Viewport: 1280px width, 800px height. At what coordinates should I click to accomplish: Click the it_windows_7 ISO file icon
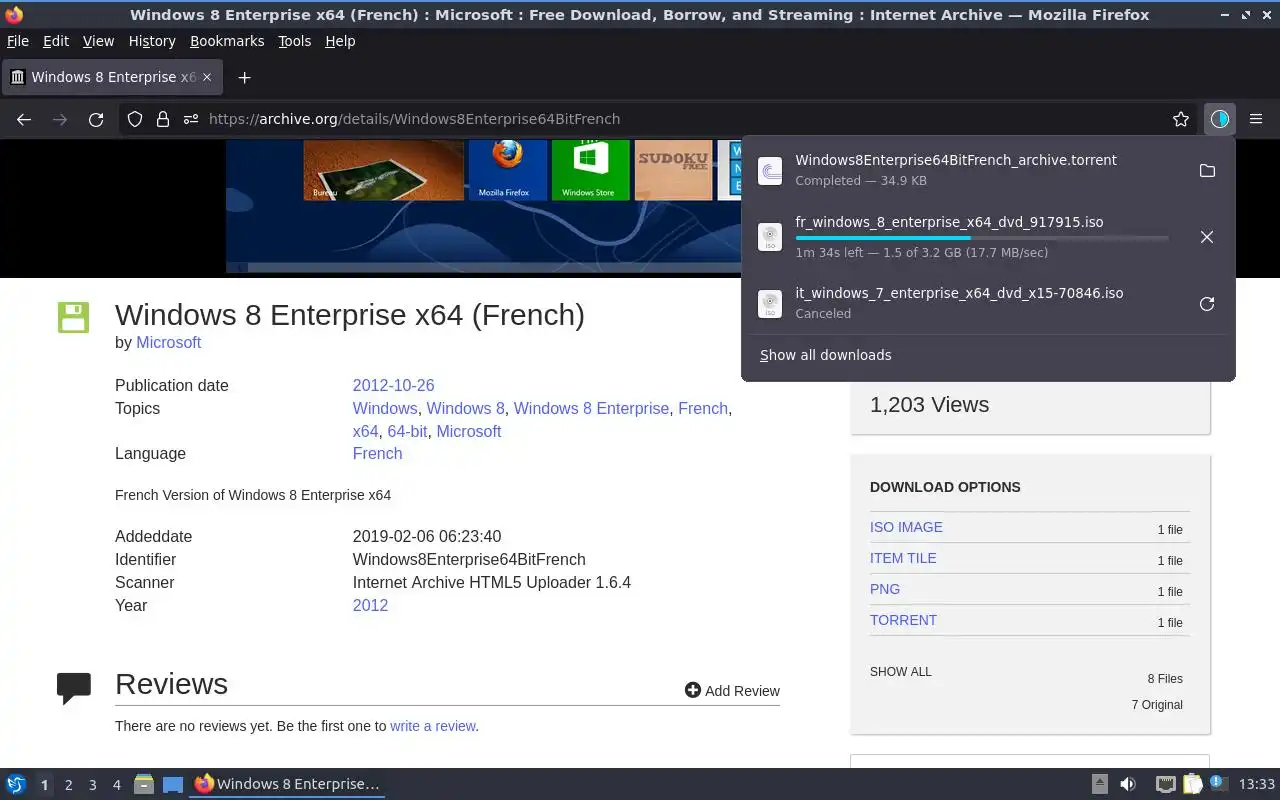click(x=770, y=304)
